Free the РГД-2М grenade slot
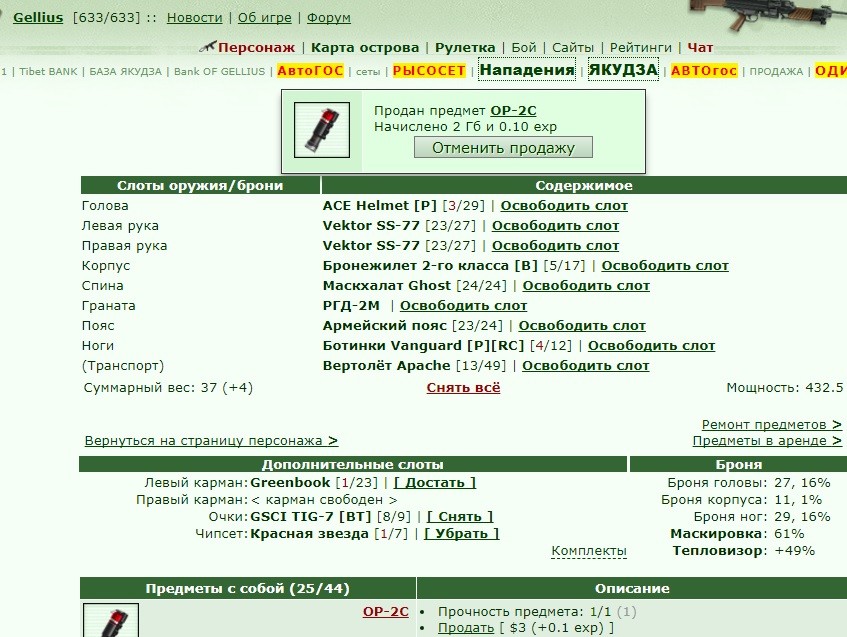Viewport: 847px width, 637px height. 463,306
